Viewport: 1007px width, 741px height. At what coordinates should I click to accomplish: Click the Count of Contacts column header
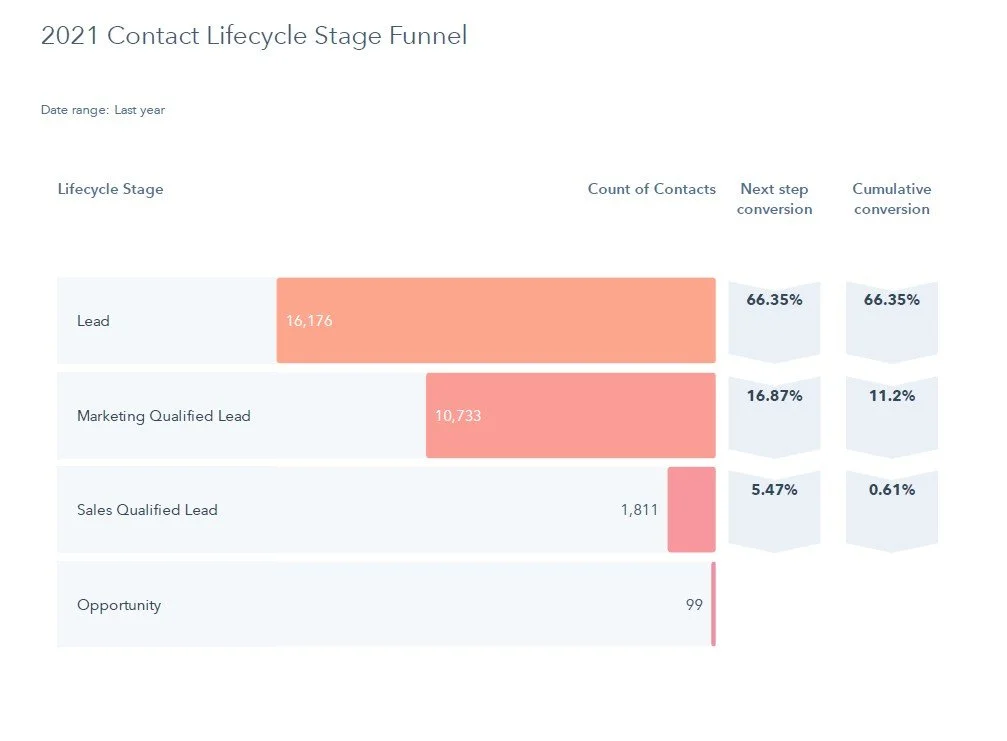click(x=651, y=189)
